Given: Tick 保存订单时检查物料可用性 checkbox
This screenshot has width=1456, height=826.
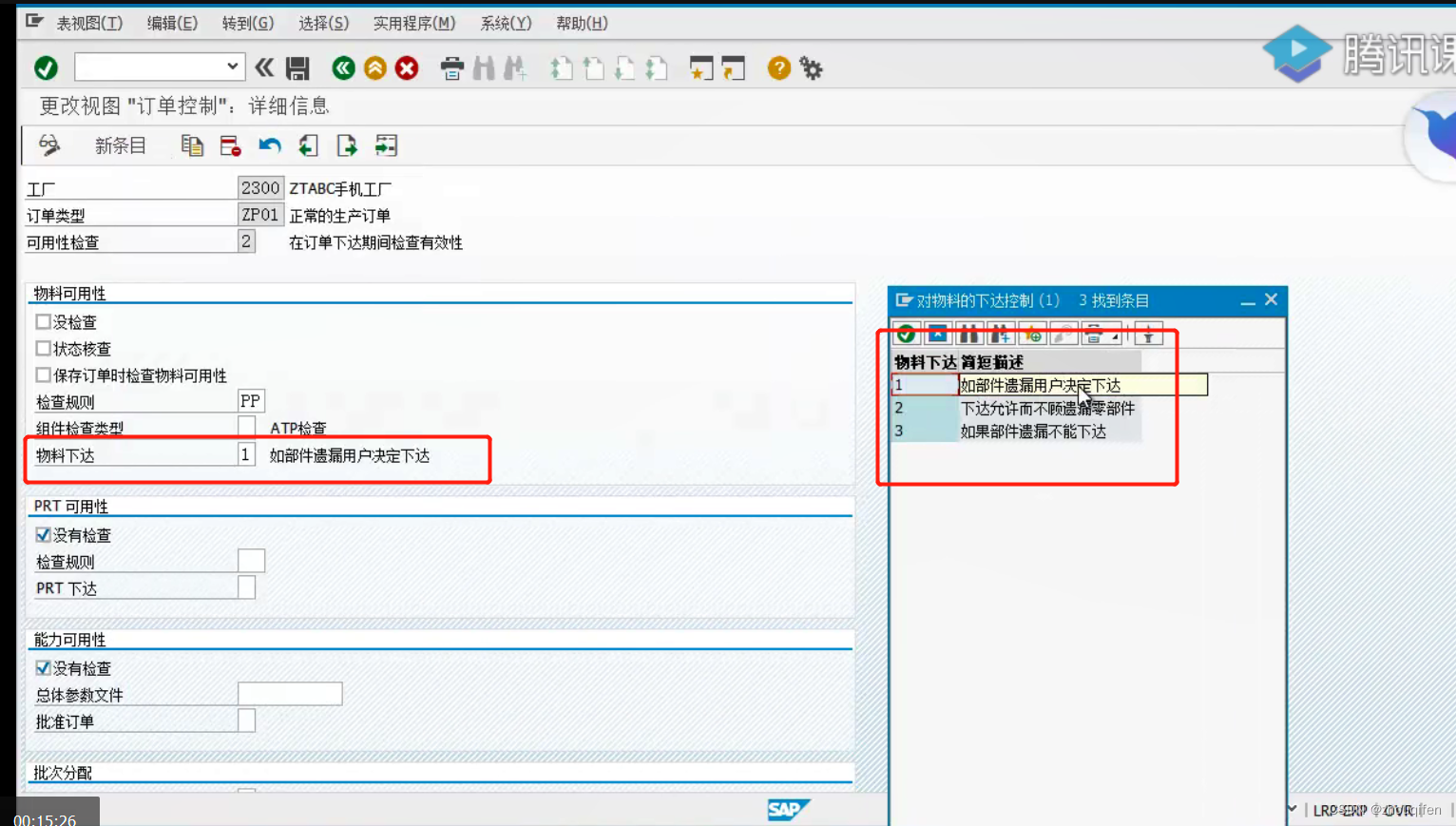Looking at the screenshot, I should [x=43, y=375].
